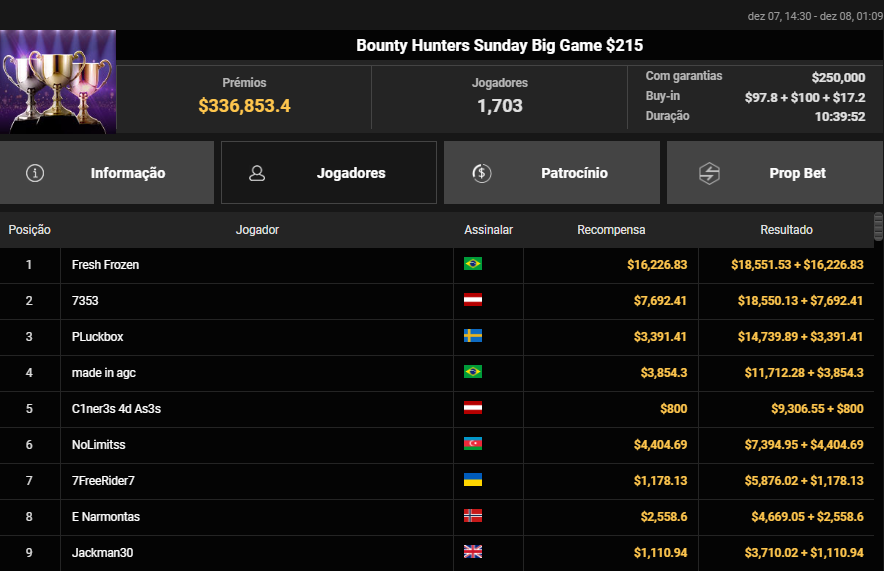
Task: Select the Prop Bet tab
Action: coord(775,172)
